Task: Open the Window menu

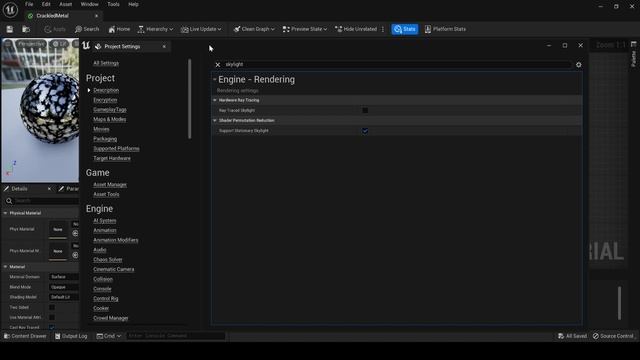Action: click(x=89, y=4)
